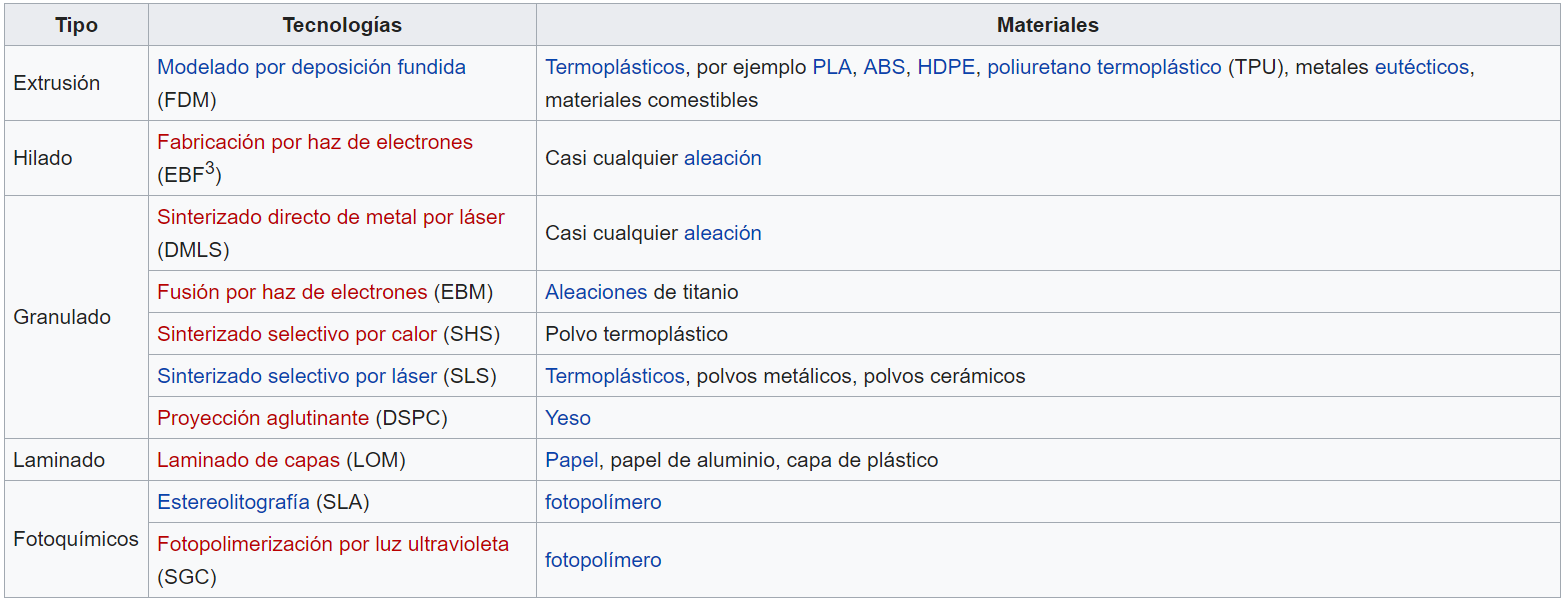Open the Modelado por deposición fundida link
1566x604 pixels.
click(311, 67)
